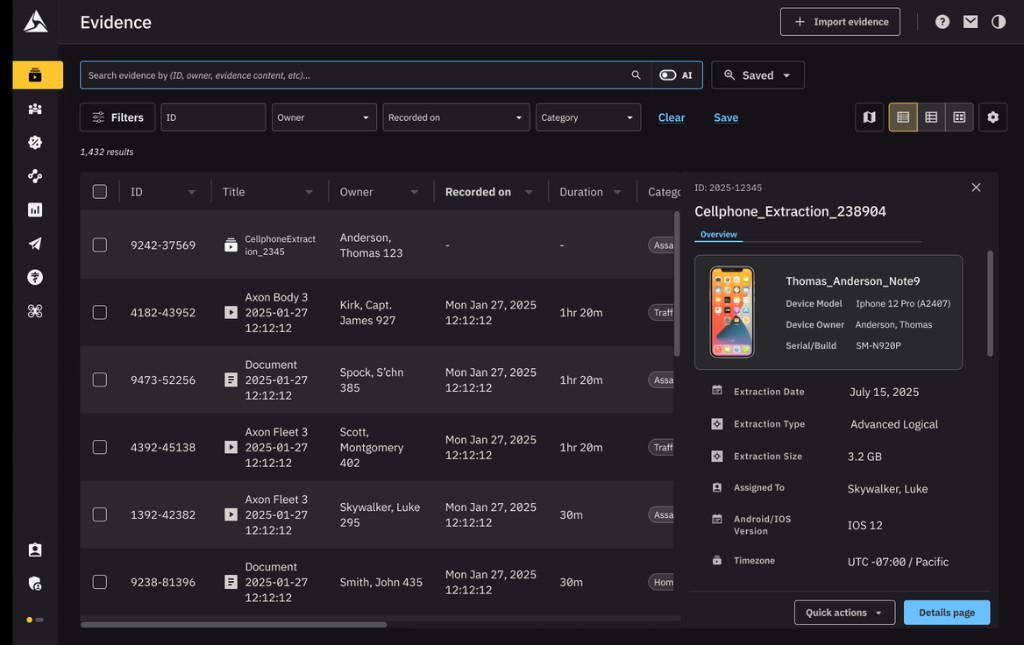Click the help question mark icon
1024x645 pixels.
pos(942,22)
